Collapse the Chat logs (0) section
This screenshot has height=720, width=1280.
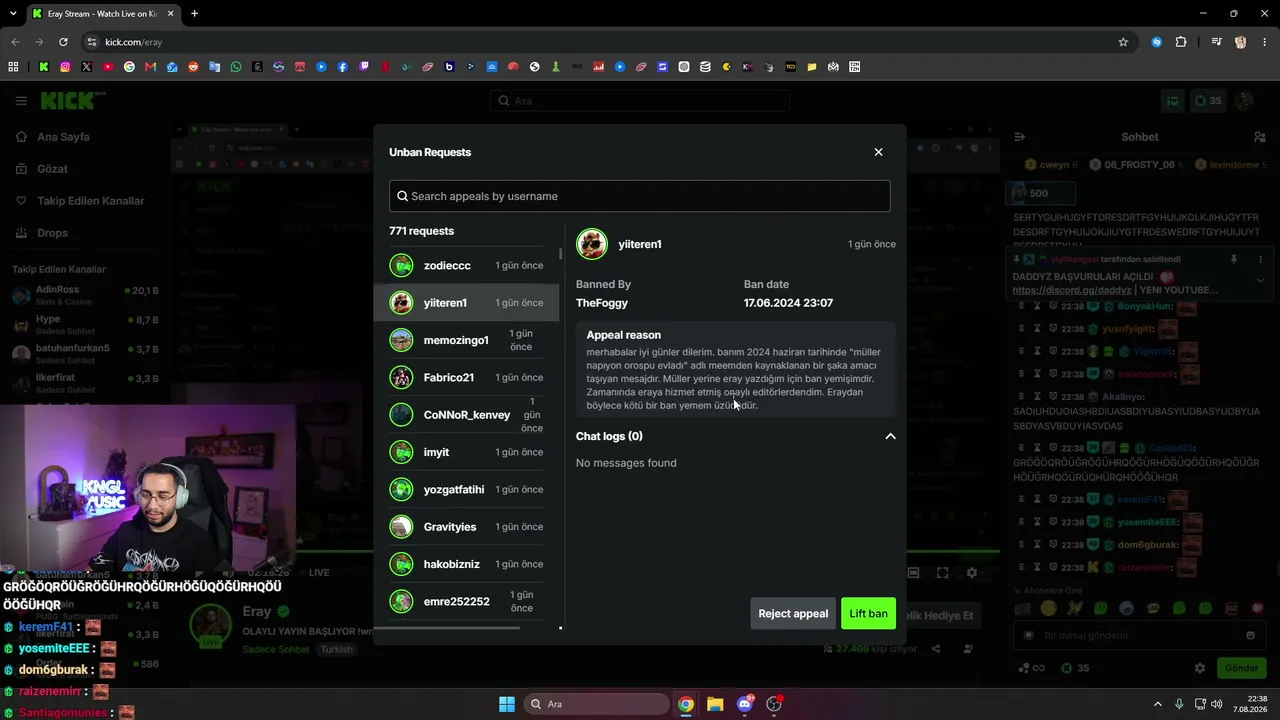pyautogui.click(x=890, y=436)
